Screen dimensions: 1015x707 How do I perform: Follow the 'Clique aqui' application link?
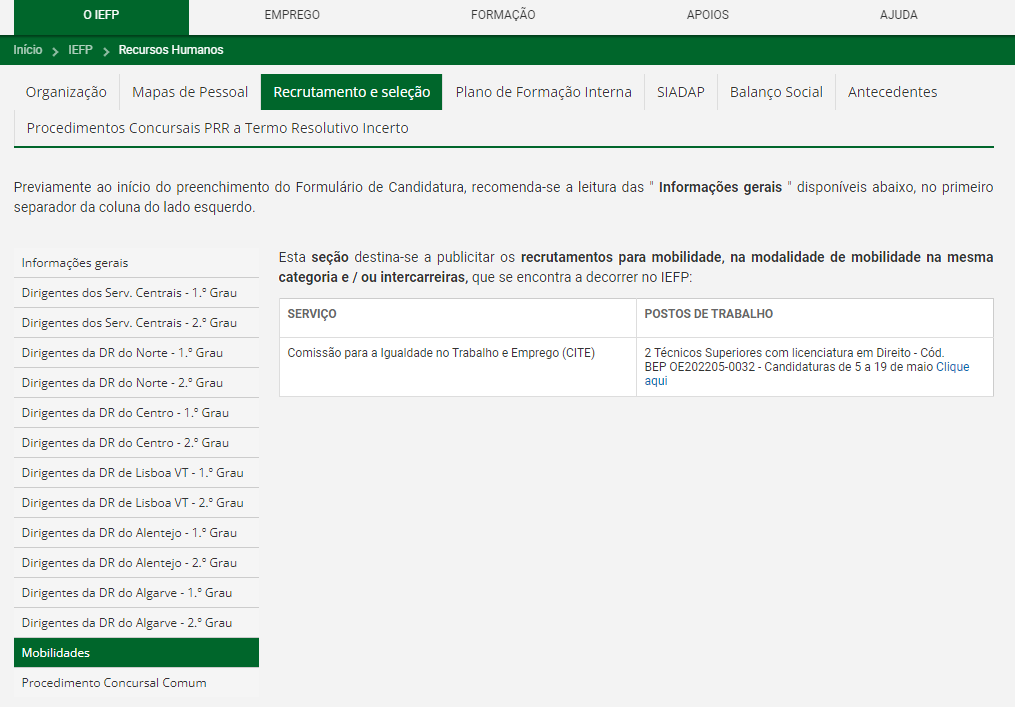tap(952, 367)
